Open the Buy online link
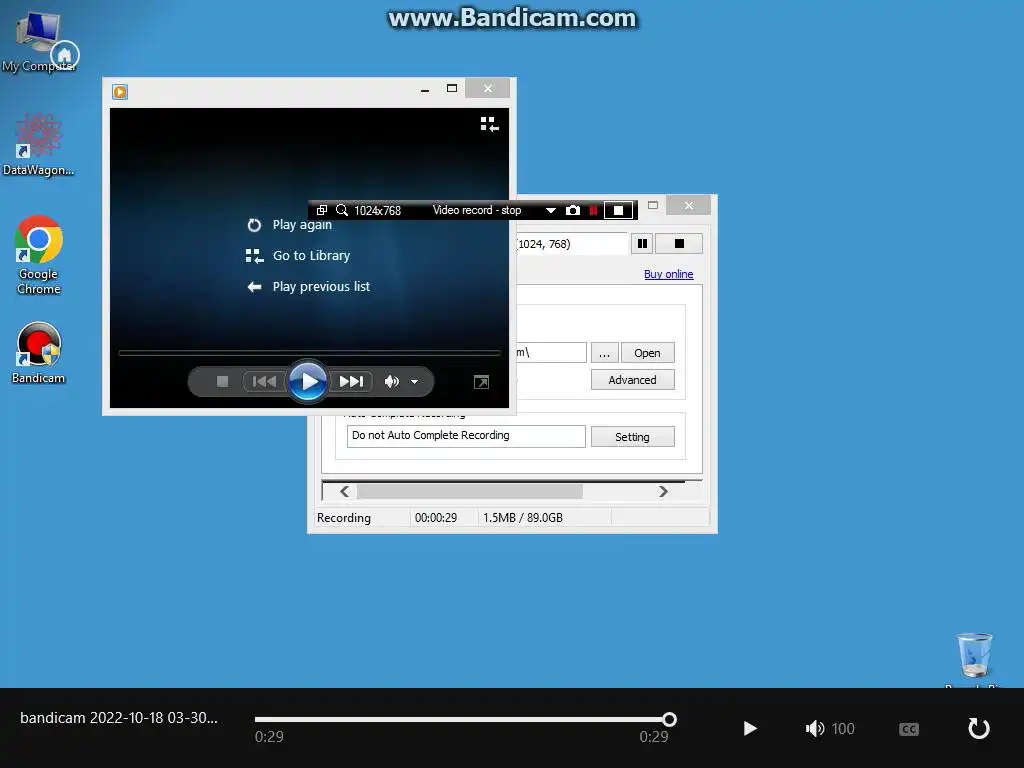Image resolution: width=1024 pixels, height=768 pixels. click(669, 274)
